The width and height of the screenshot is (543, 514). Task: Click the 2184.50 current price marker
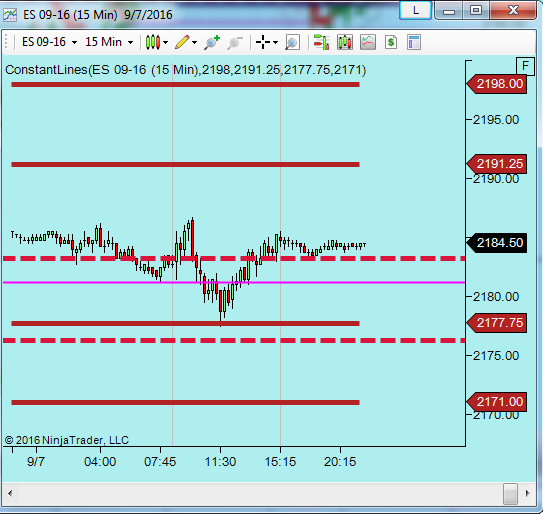click(497, 243)
